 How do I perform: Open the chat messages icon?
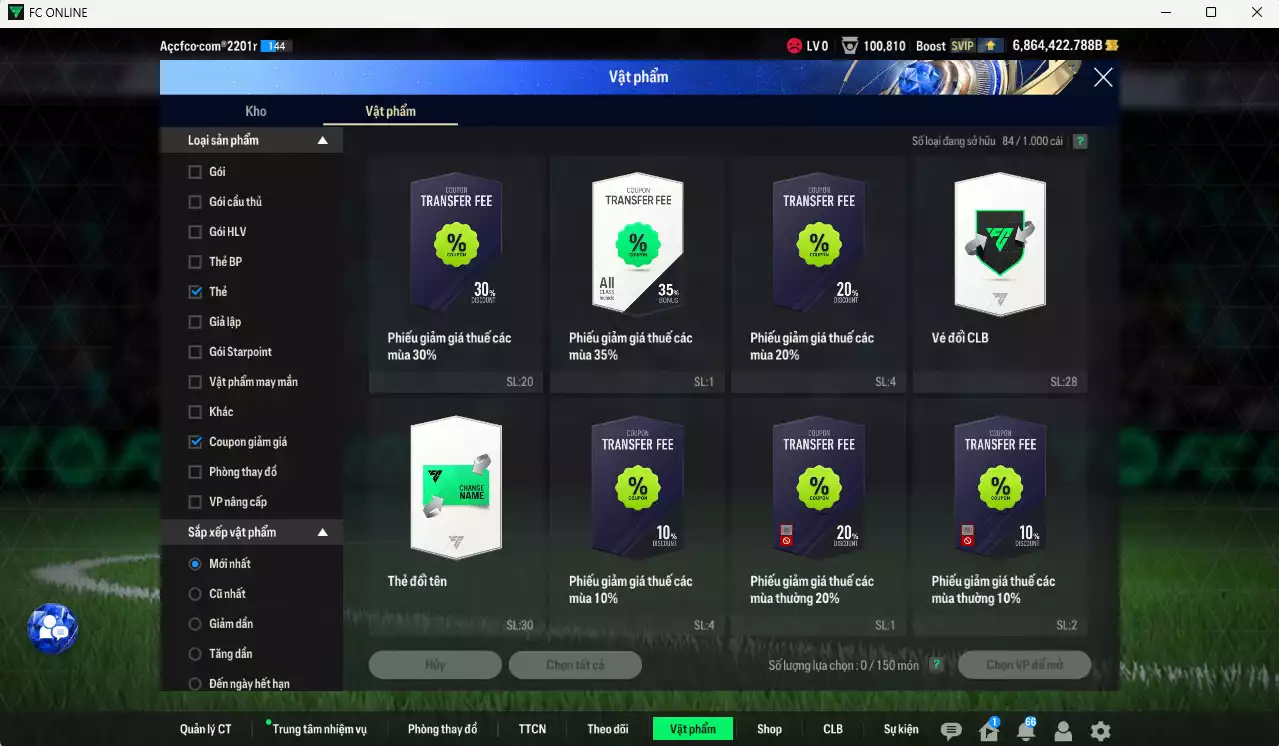click(x=951, y=731)
